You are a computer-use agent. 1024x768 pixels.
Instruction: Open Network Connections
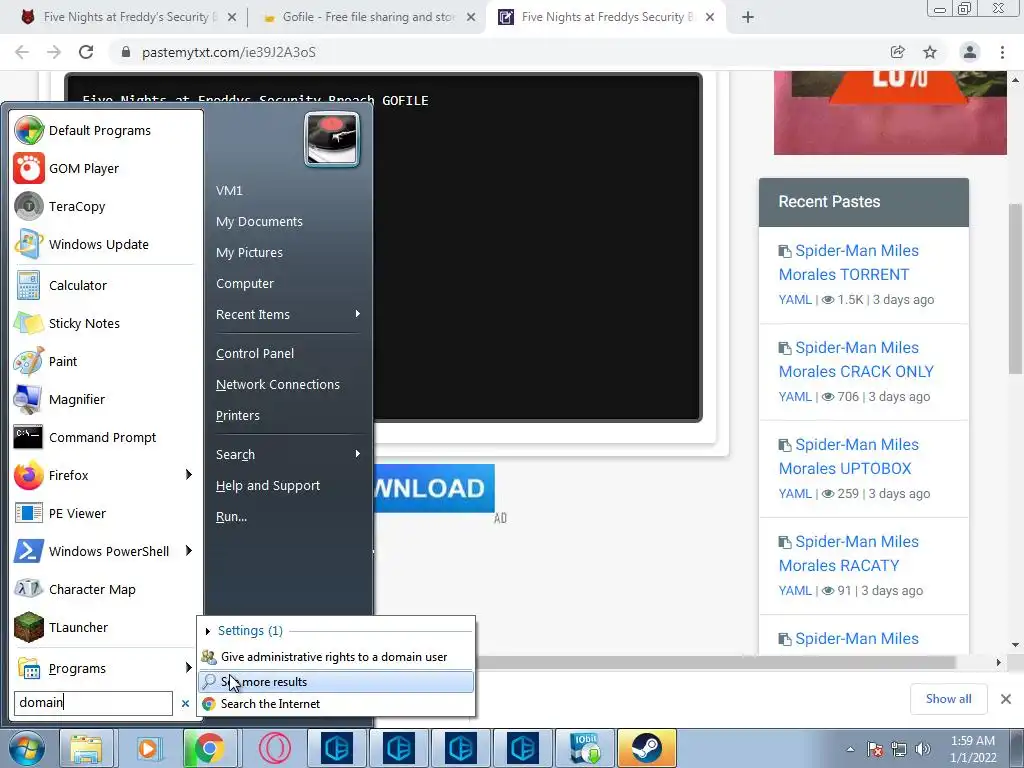(278, 385)
